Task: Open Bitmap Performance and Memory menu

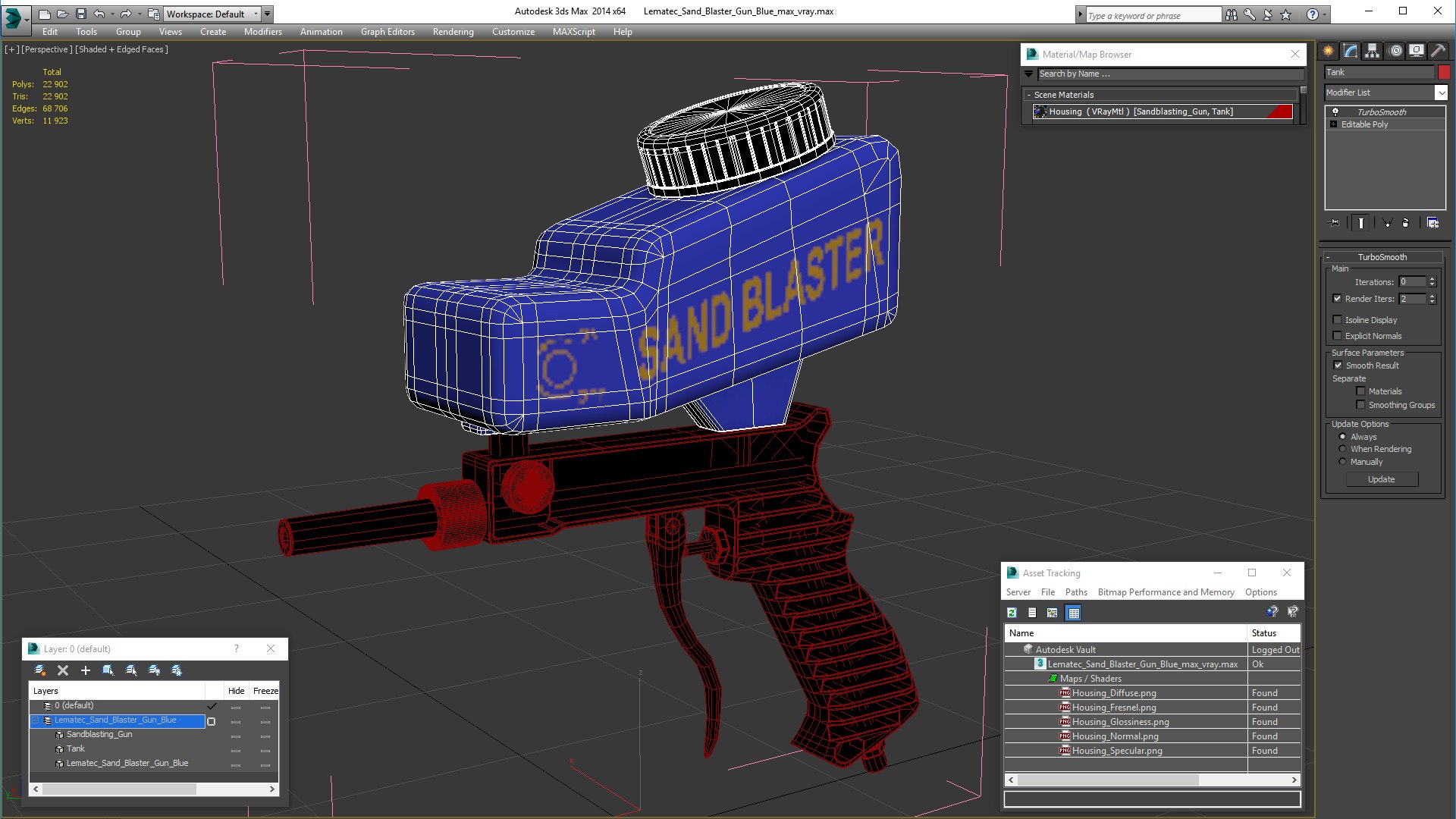Action: click(x=1166, y=592)
